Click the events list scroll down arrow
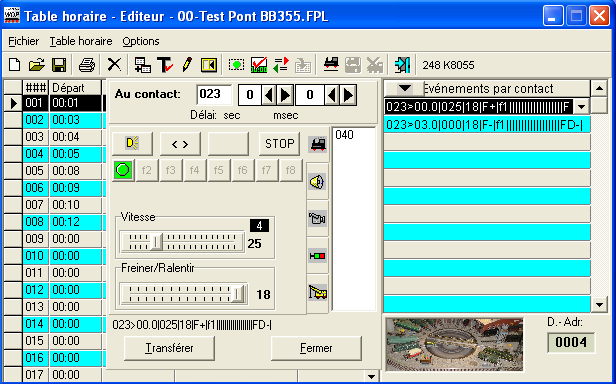 [599, 304]
